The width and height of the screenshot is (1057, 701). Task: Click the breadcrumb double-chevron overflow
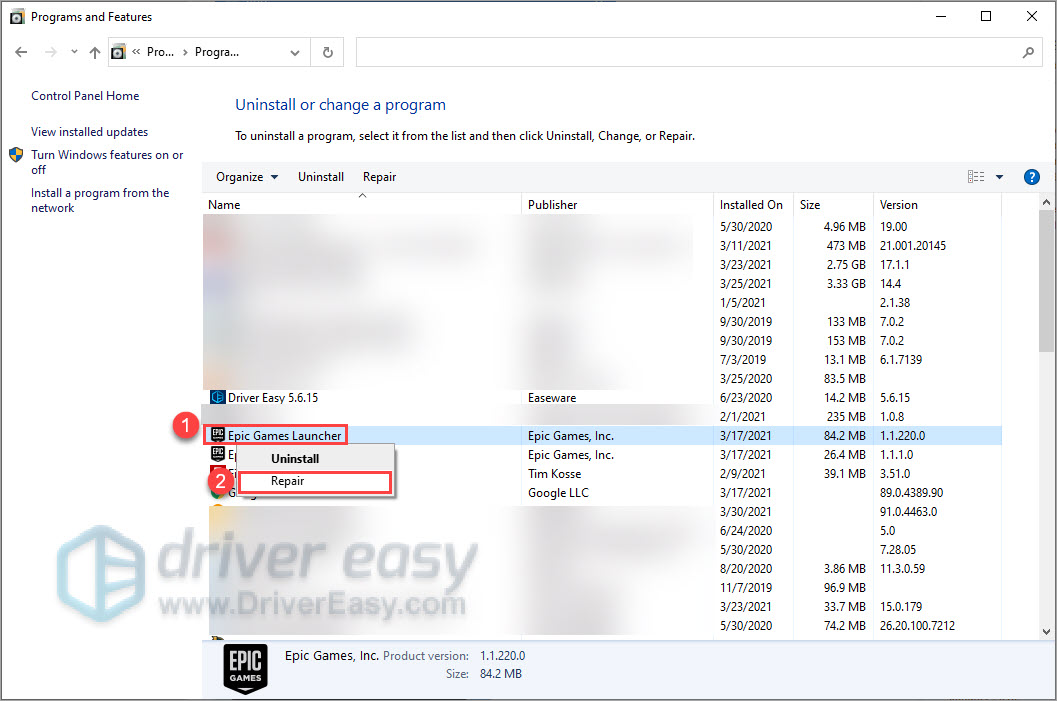click(136, 52)
